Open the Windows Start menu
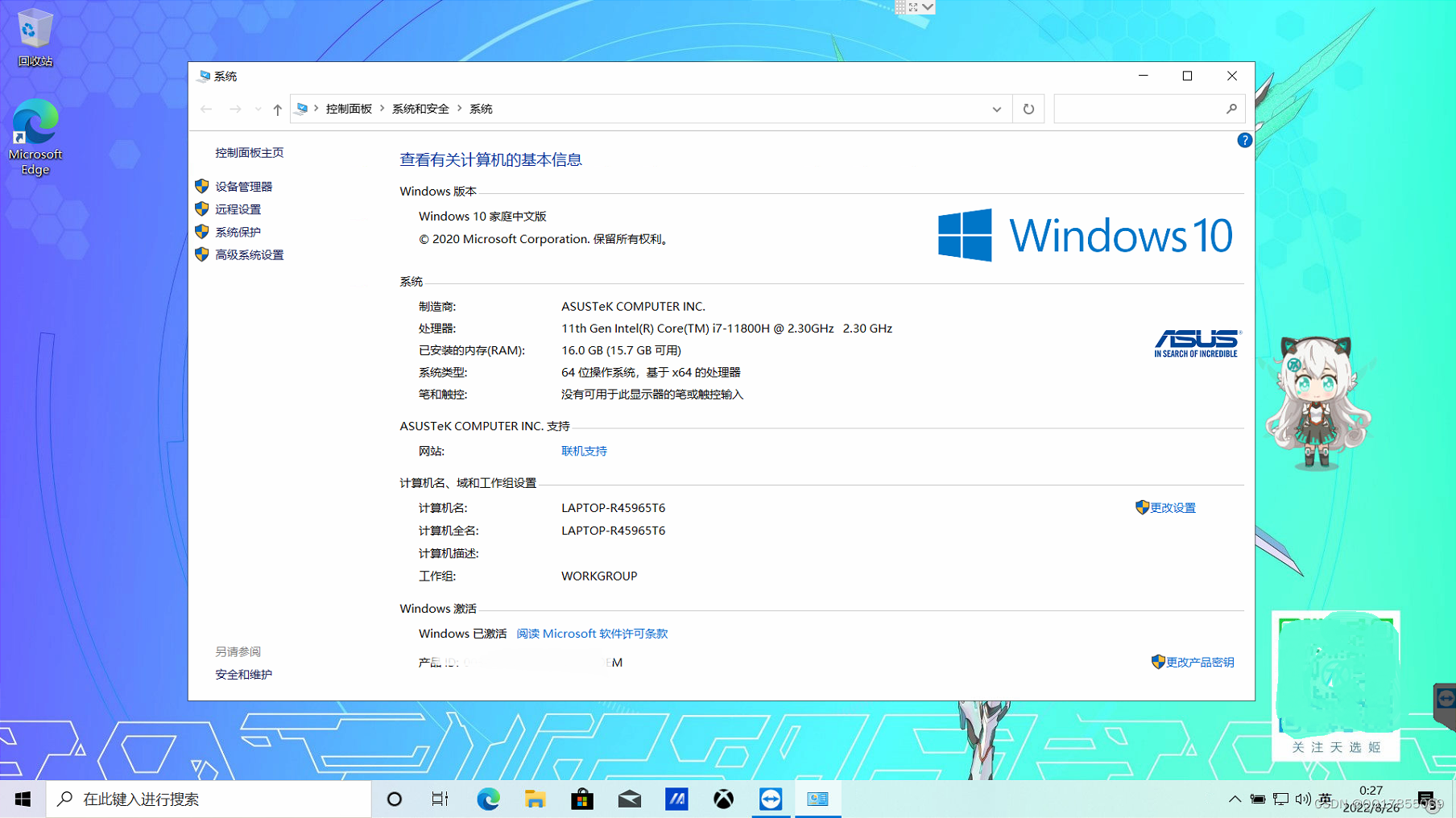 [23, 799]
